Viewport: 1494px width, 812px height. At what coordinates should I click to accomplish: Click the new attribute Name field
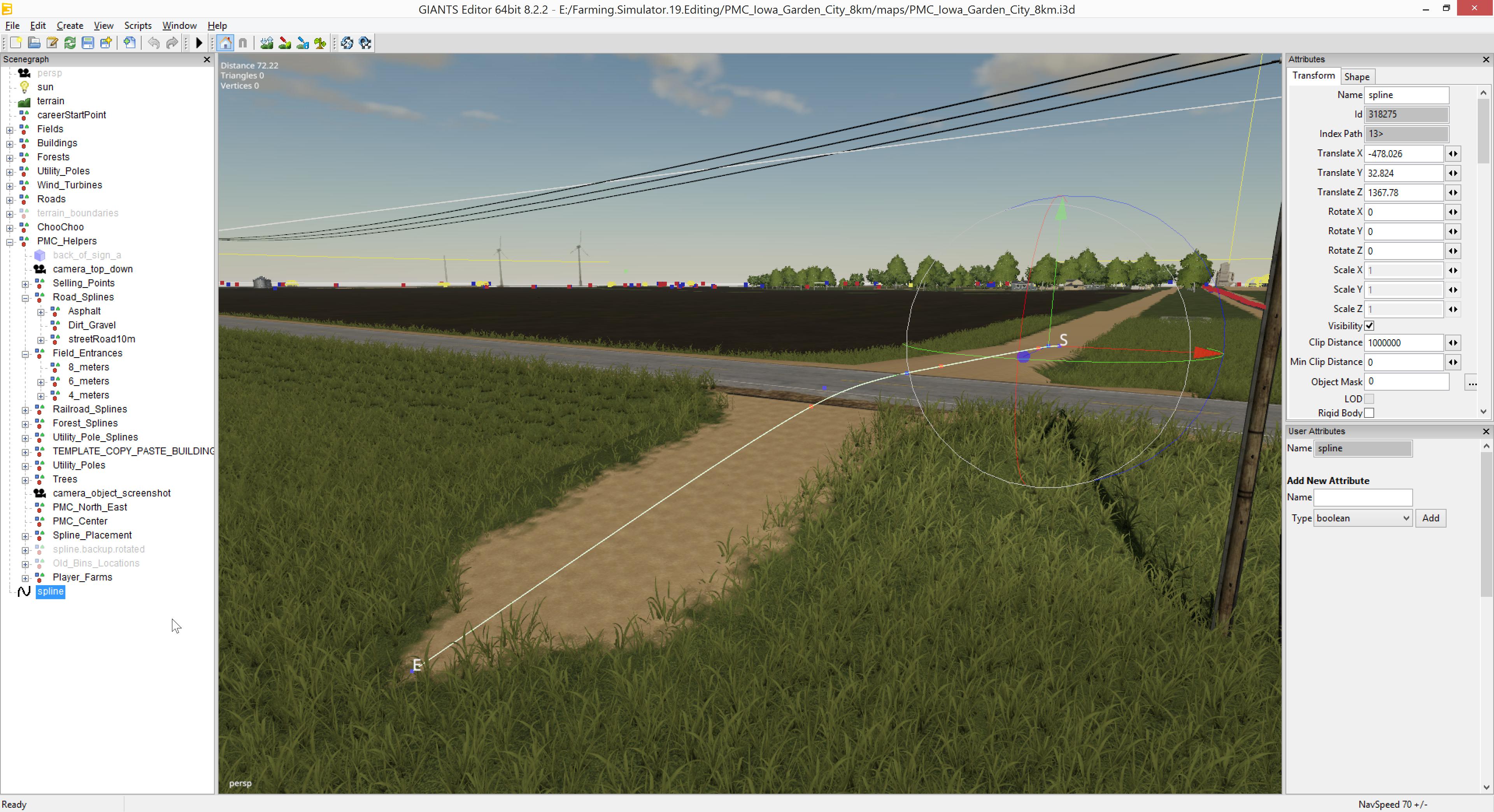(1363, 498)
